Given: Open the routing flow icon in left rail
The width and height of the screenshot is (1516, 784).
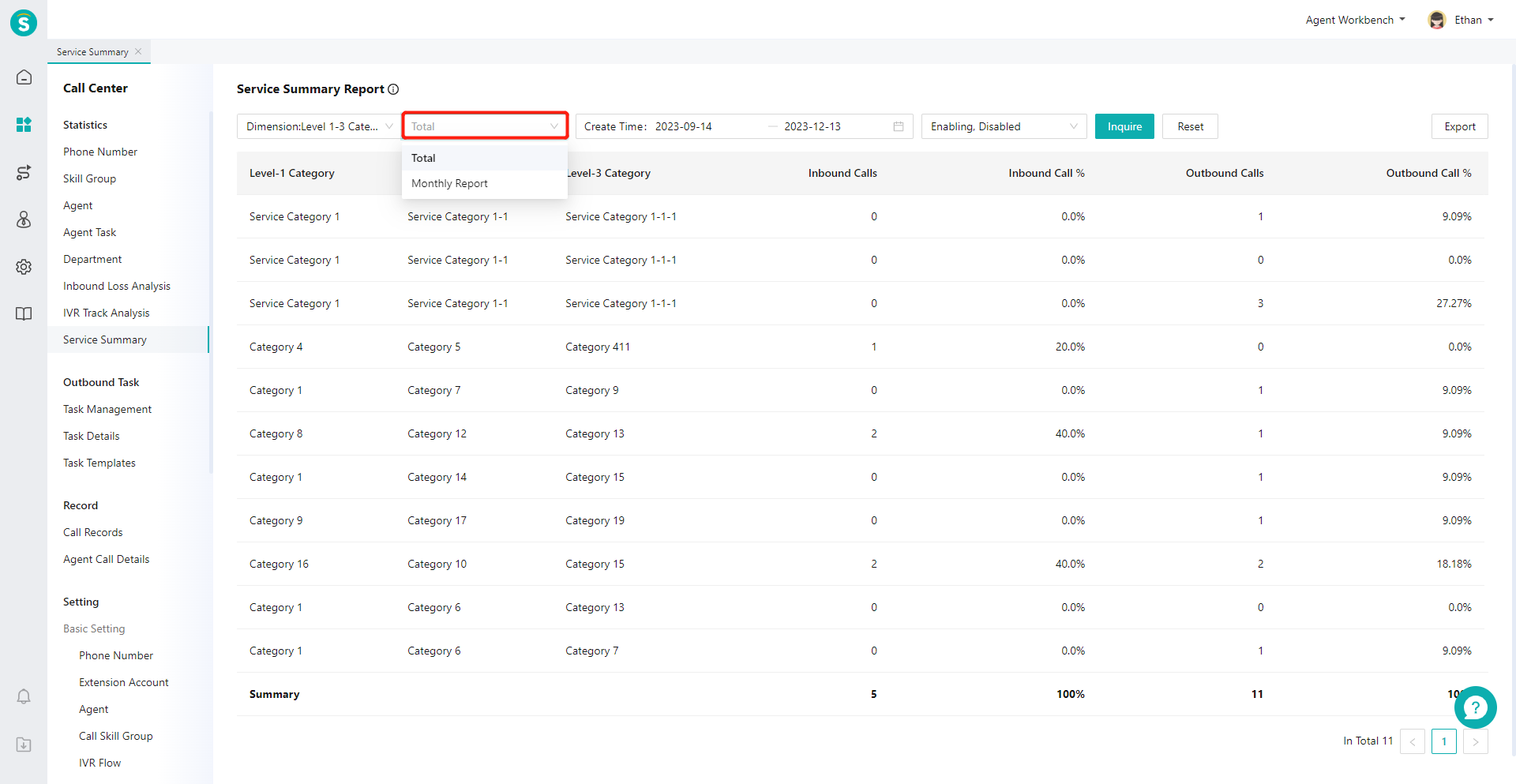Looking at the screenshot, I should click(x=24, y=172).
